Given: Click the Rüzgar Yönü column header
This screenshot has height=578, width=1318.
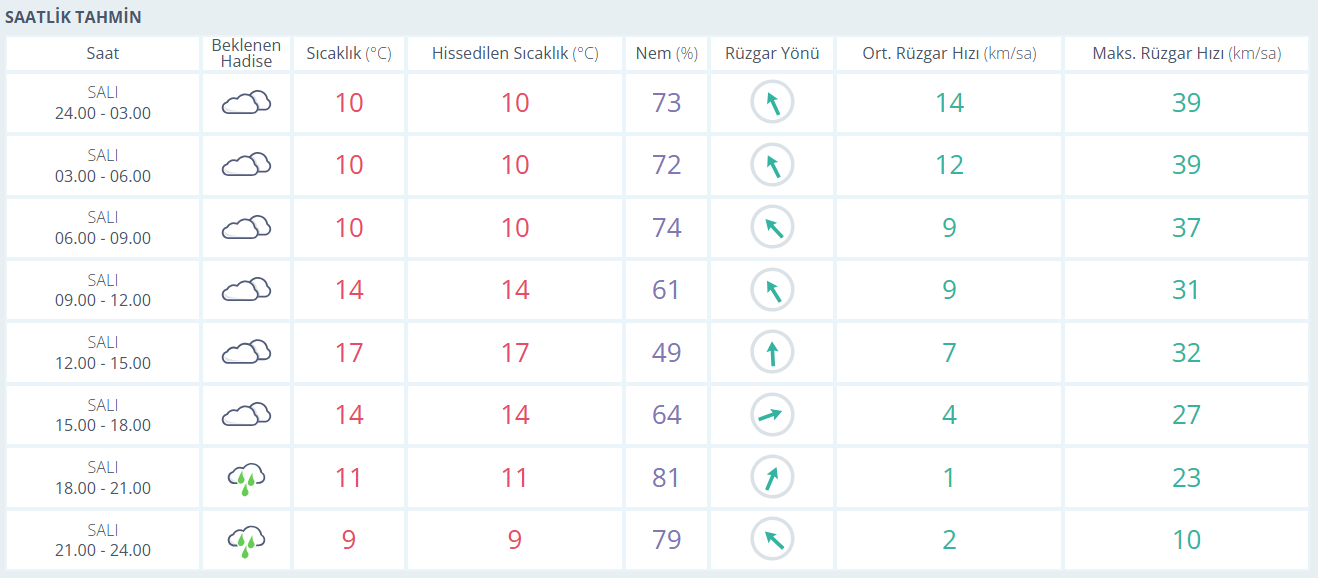Looking at the screenshot, I should [772, 54].
